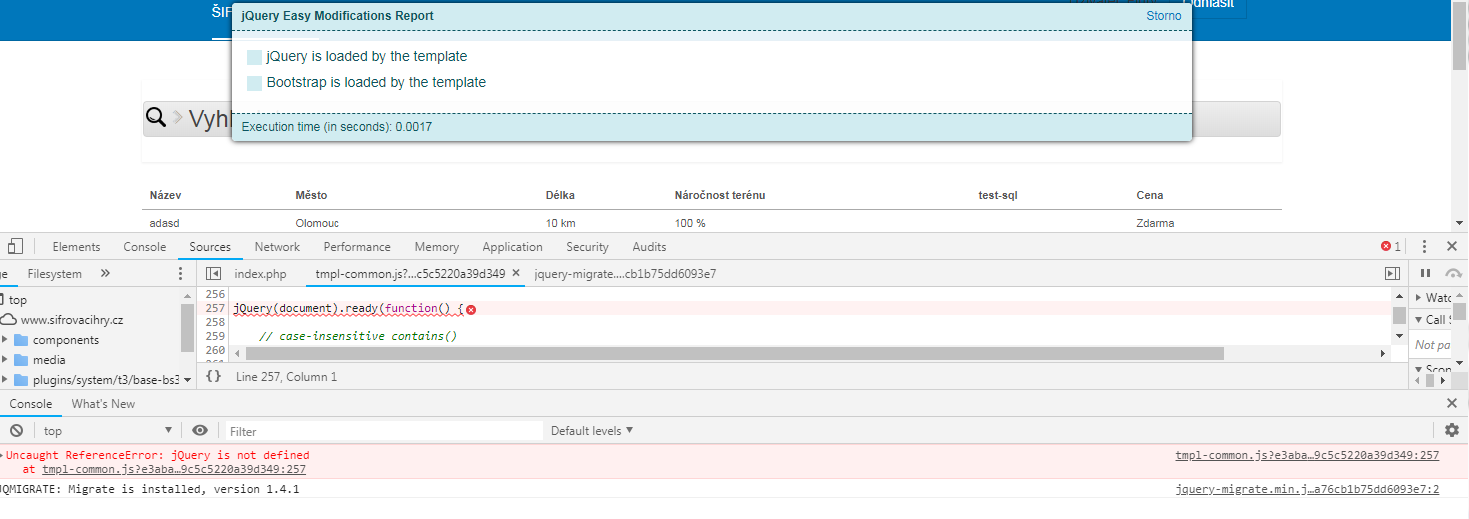1469x519 pixels.
Task: Open tmpl-common.js:257 error source link
Action: click(x=1307, y=455)
